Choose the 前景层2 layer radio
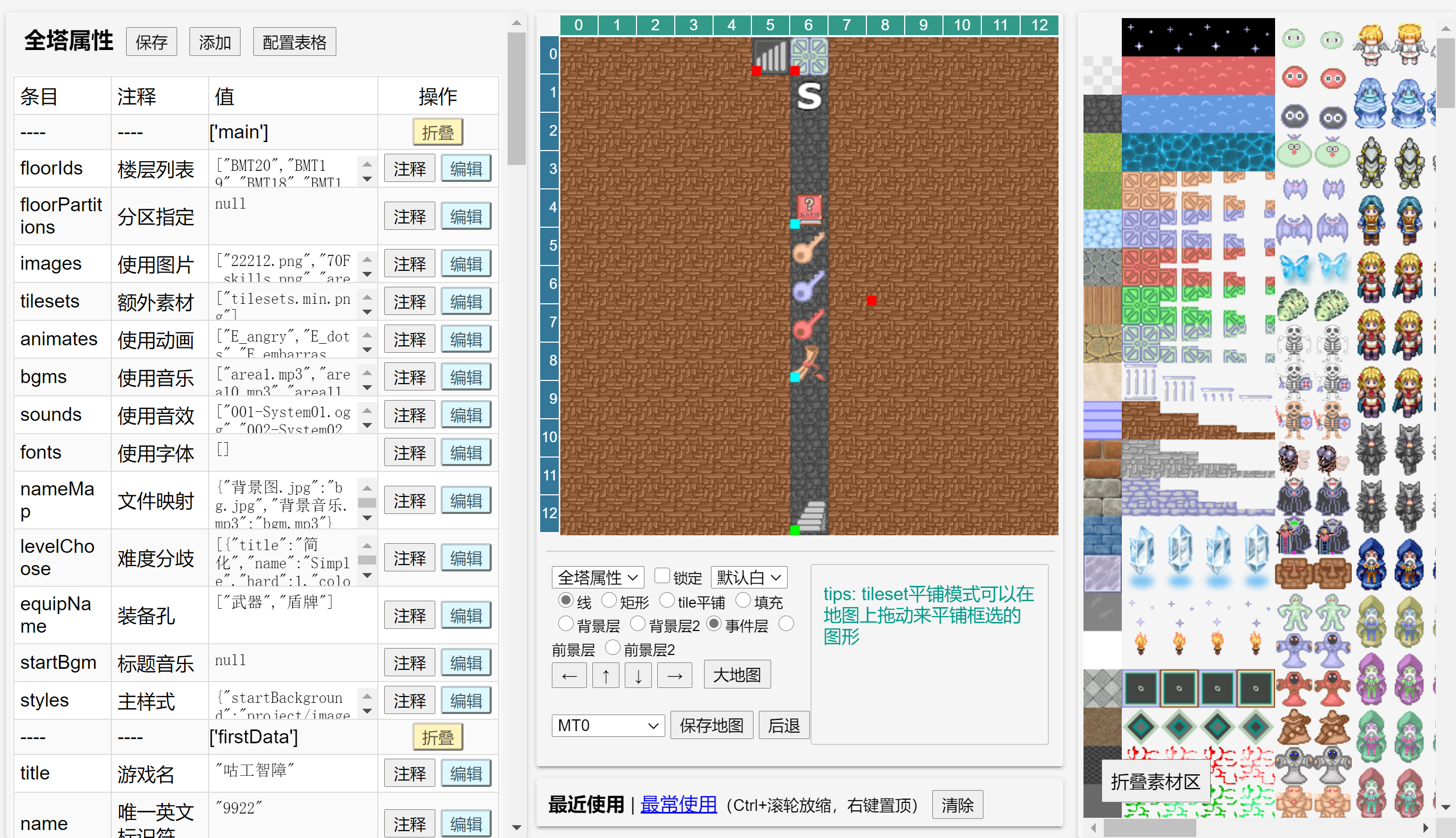1456x838 pixels. (x=613, y=648)
